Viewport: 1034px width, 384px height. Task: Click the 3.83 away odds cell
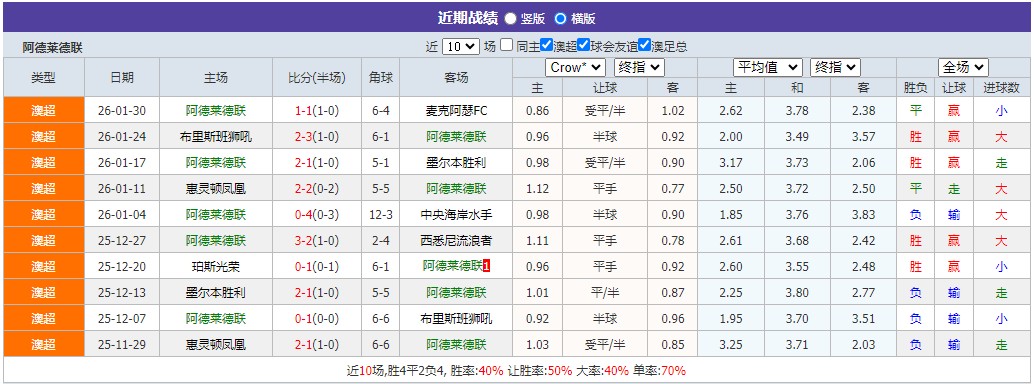pos(864,214)
